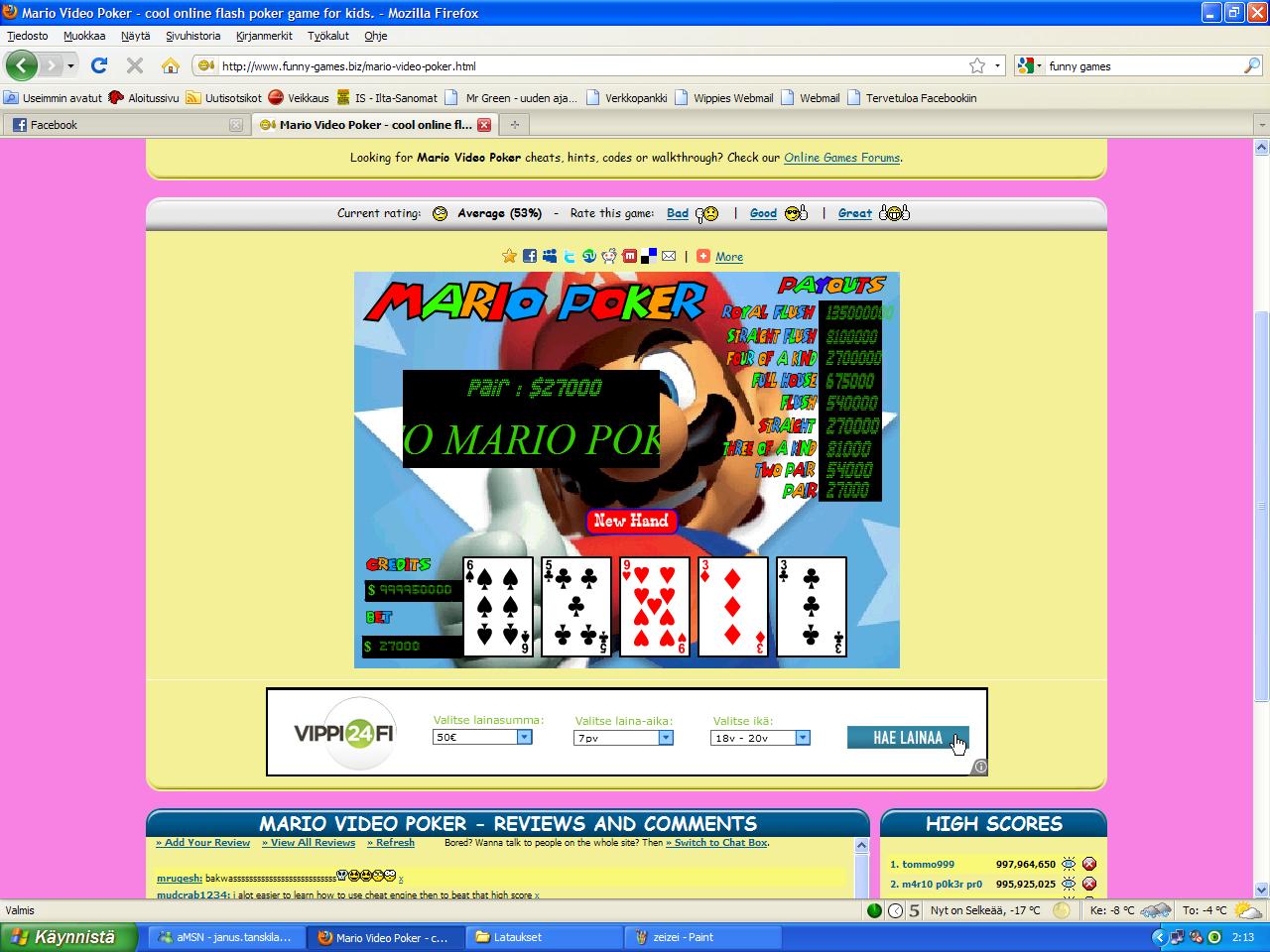Open the Google search engine dropdown
1270x952 pixels.
[1029, 65]
